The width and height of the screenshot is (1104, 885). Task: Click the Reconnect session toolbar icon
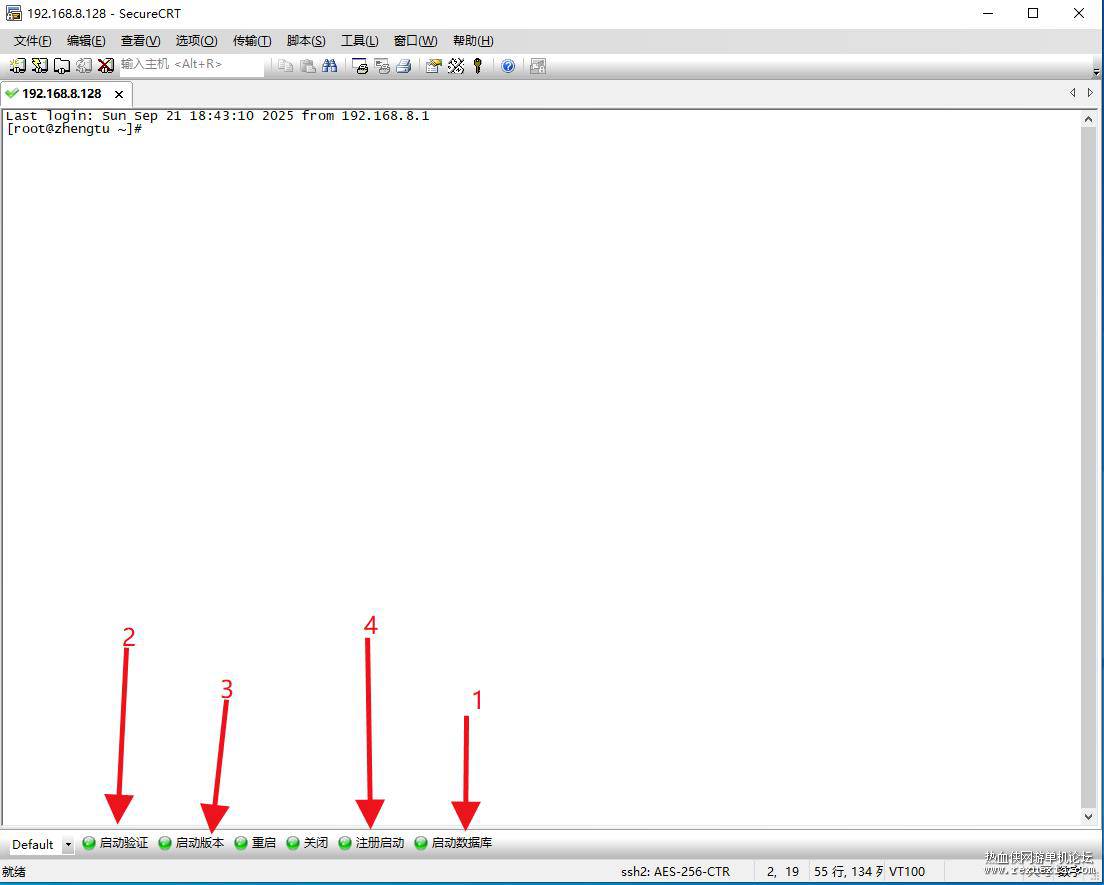tap(84, 65)
